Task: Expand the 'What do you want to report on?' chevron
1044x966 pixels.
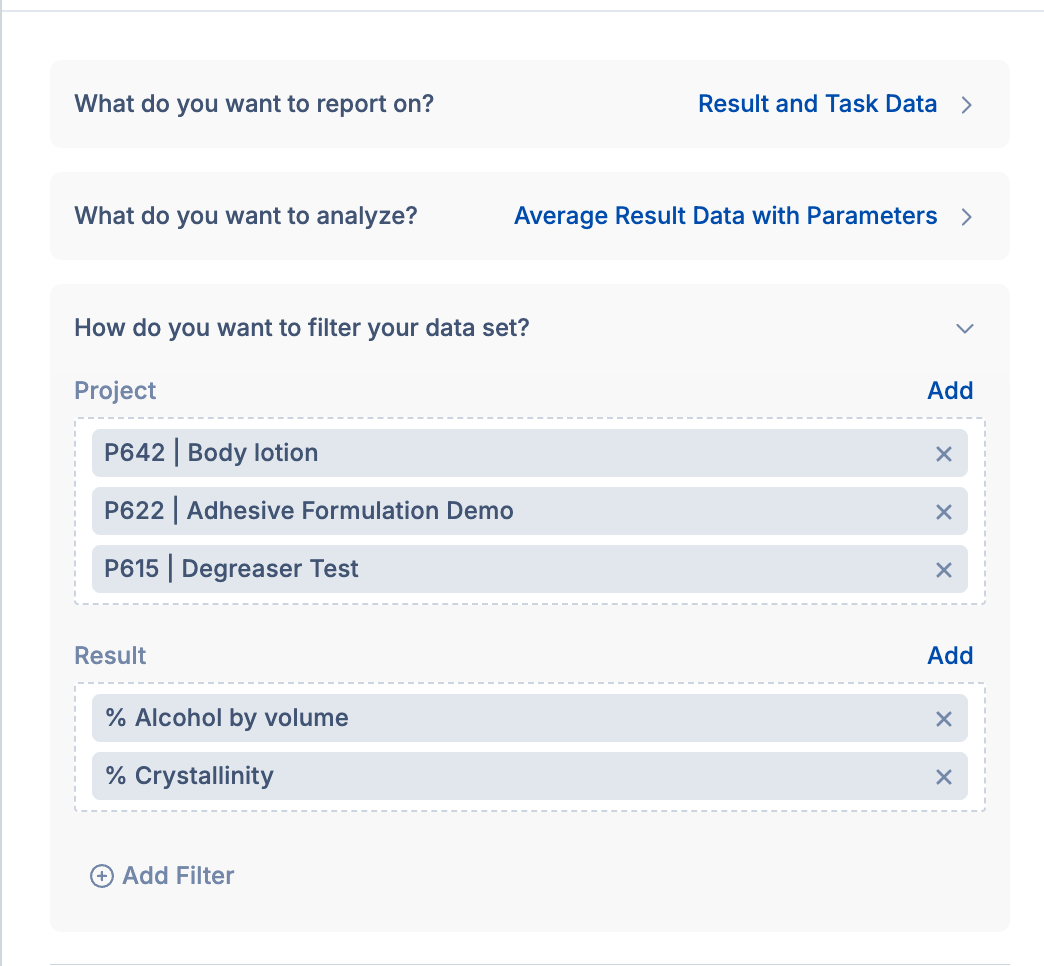Action: coord(966,105)
